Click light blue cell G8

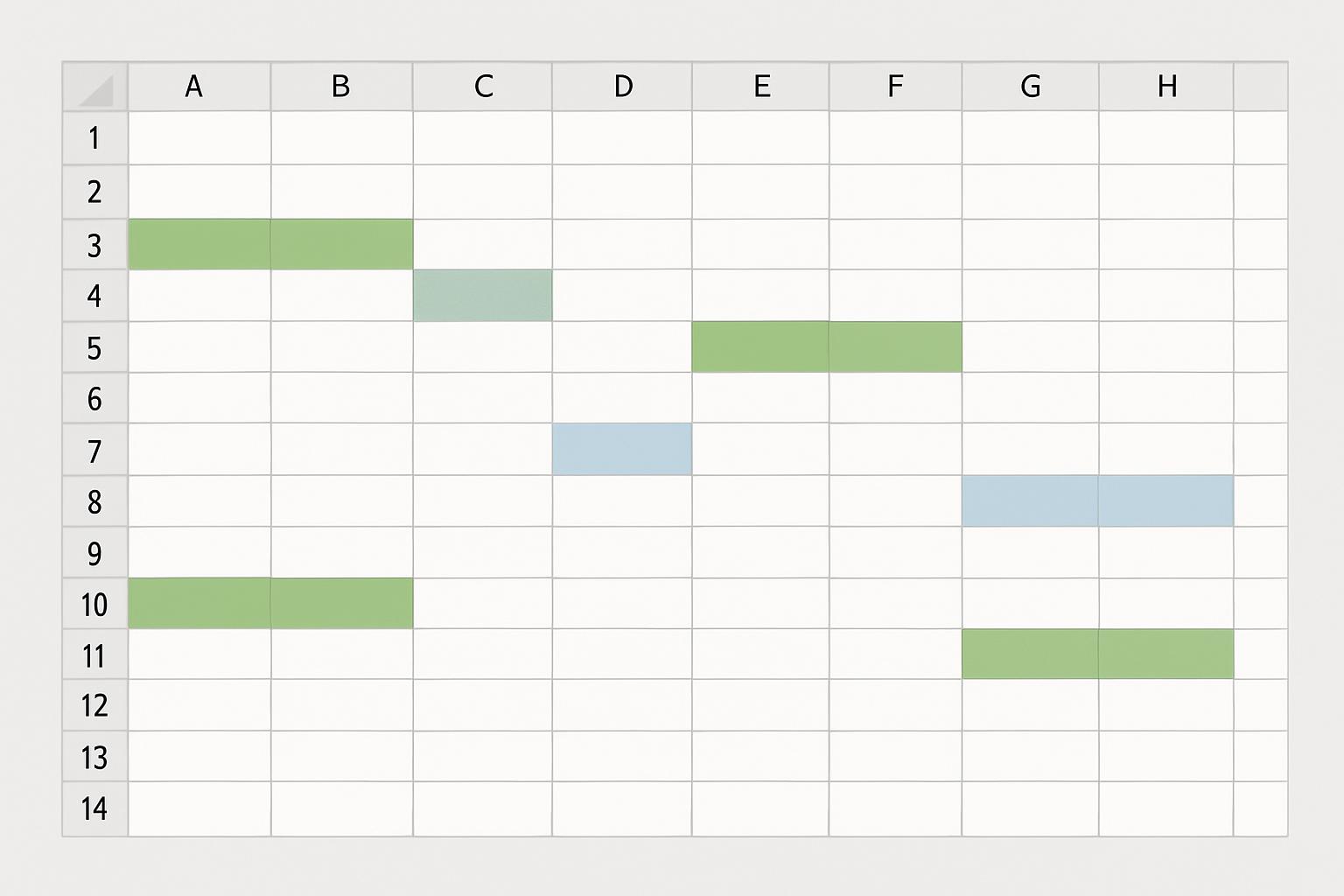pos(1030,501)
